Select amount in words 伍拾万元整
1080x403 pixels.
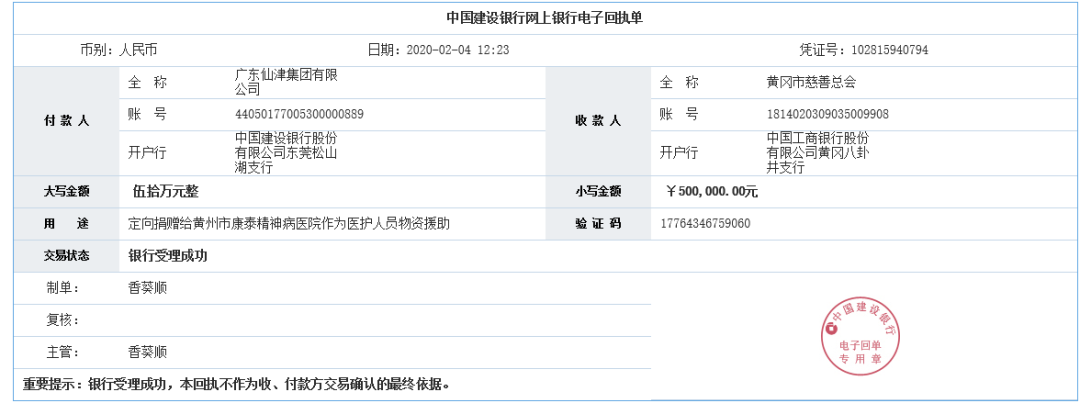pos(165,192)
